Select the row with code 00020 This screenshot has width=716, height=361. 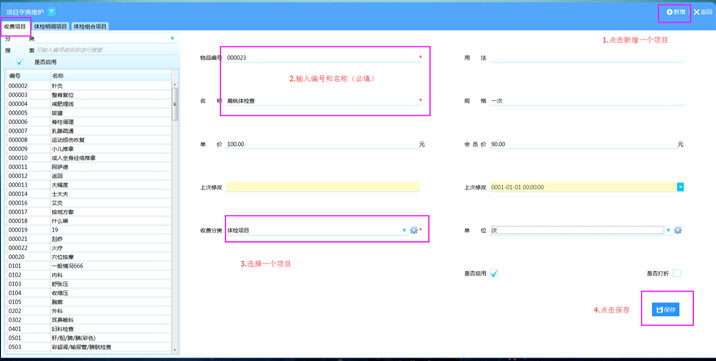89,257
